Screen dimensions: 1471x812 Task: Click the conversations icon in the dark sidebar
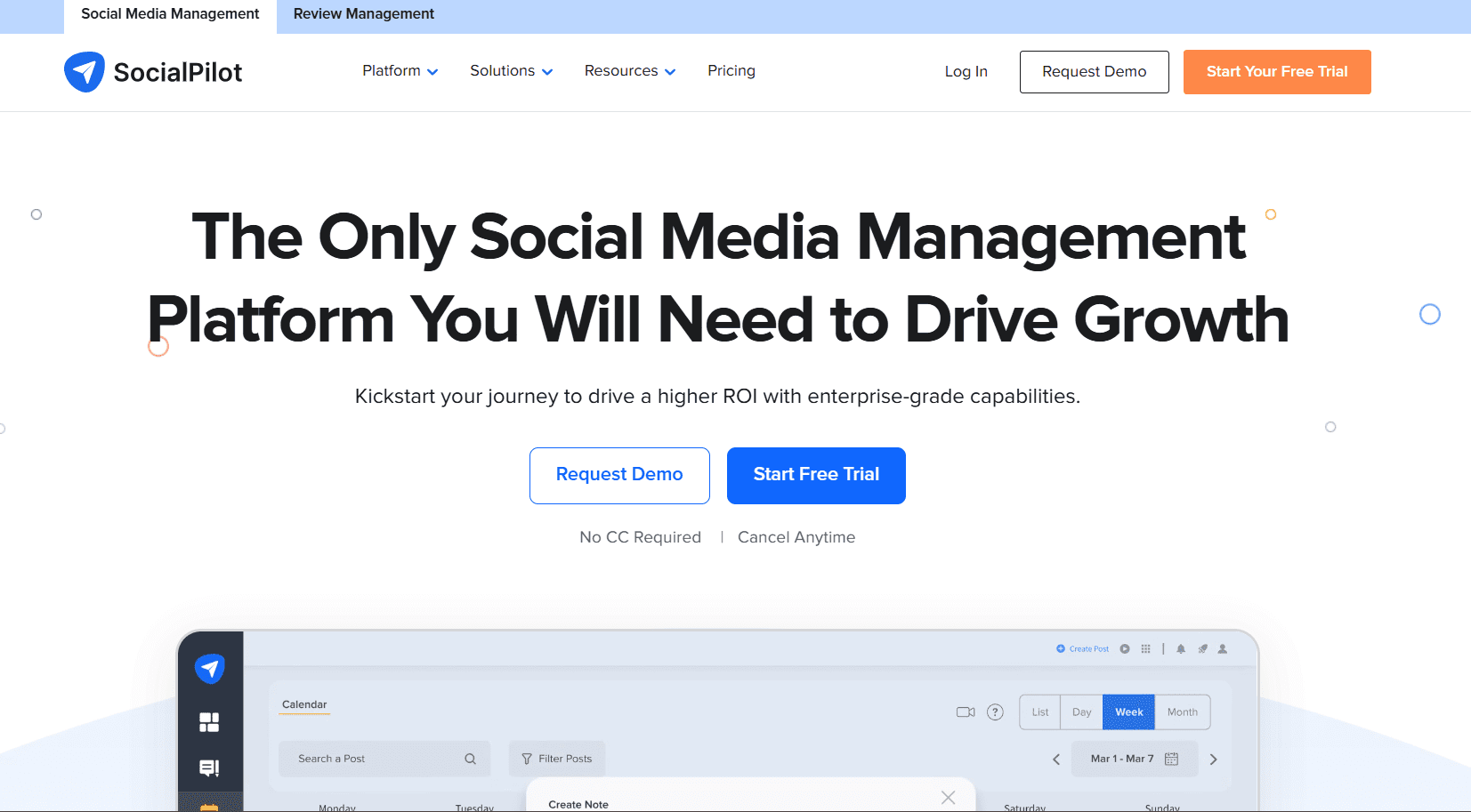pyautogui.click(x=209, y=768)
